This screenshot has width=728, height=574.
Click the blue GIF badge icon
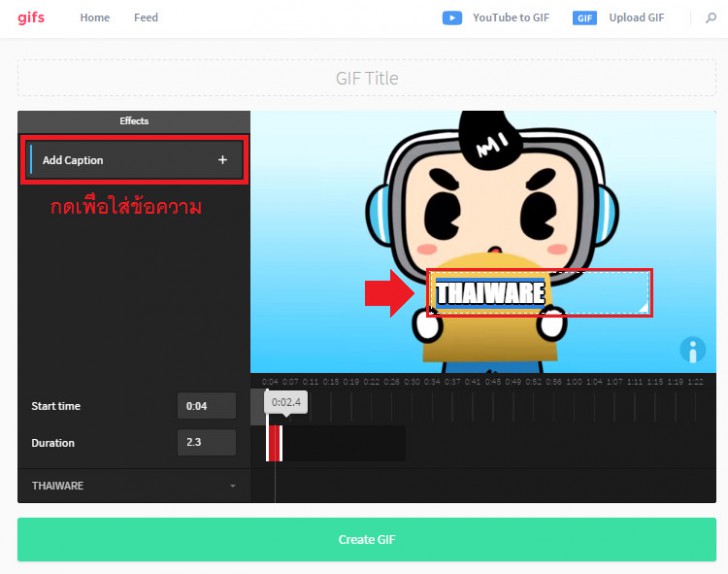pos(584,18)
